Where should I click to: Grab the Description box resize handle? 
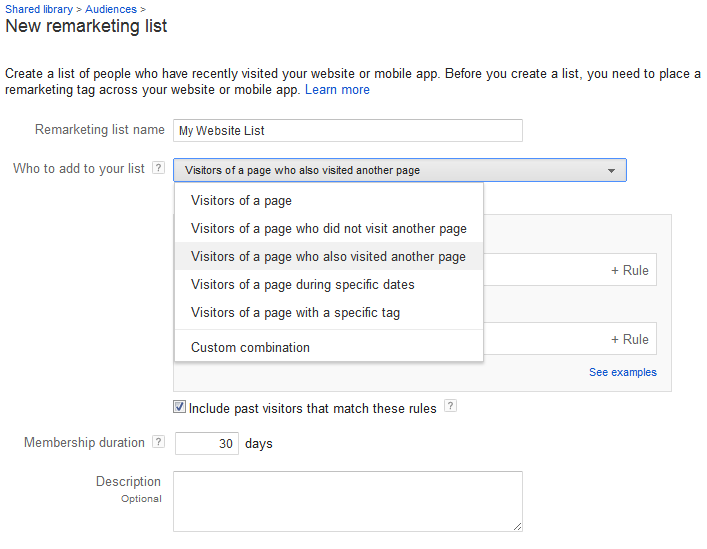pyautogui.click(x=517, y=526)
